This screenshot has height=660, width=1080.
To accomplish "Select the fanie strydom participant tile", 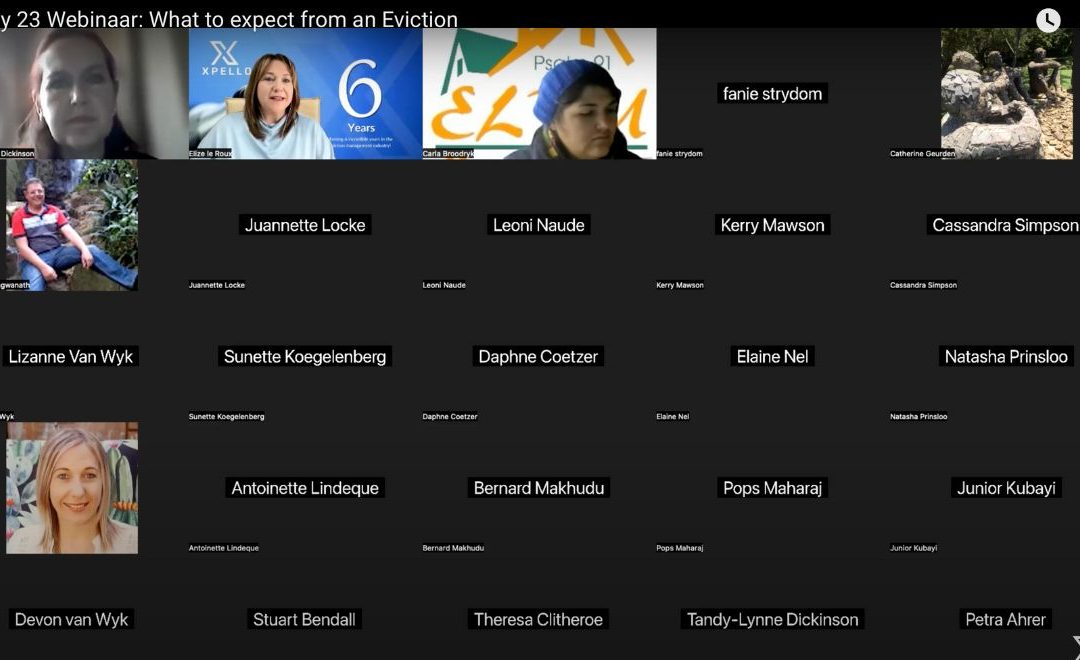I will click(773, 94).
